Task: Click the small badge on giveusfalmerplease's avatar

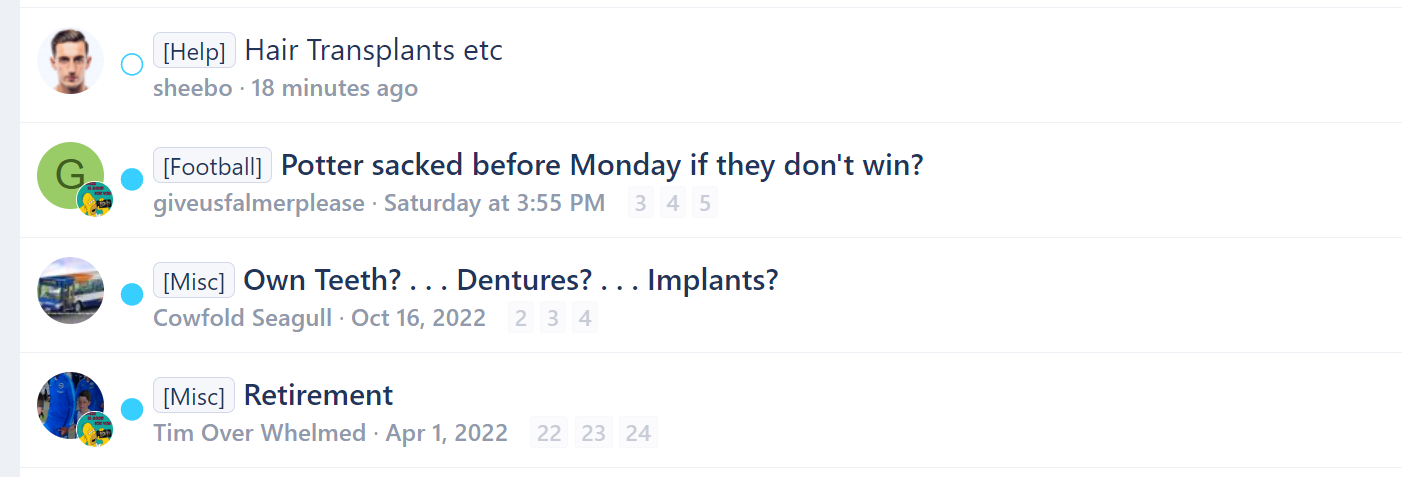Action: pyautogui.click(x=95, y=200)
